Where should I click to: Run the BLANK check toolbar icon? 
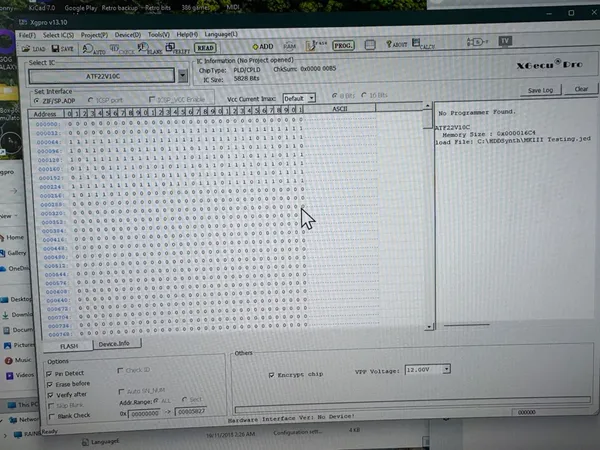(x=150, y=49)
